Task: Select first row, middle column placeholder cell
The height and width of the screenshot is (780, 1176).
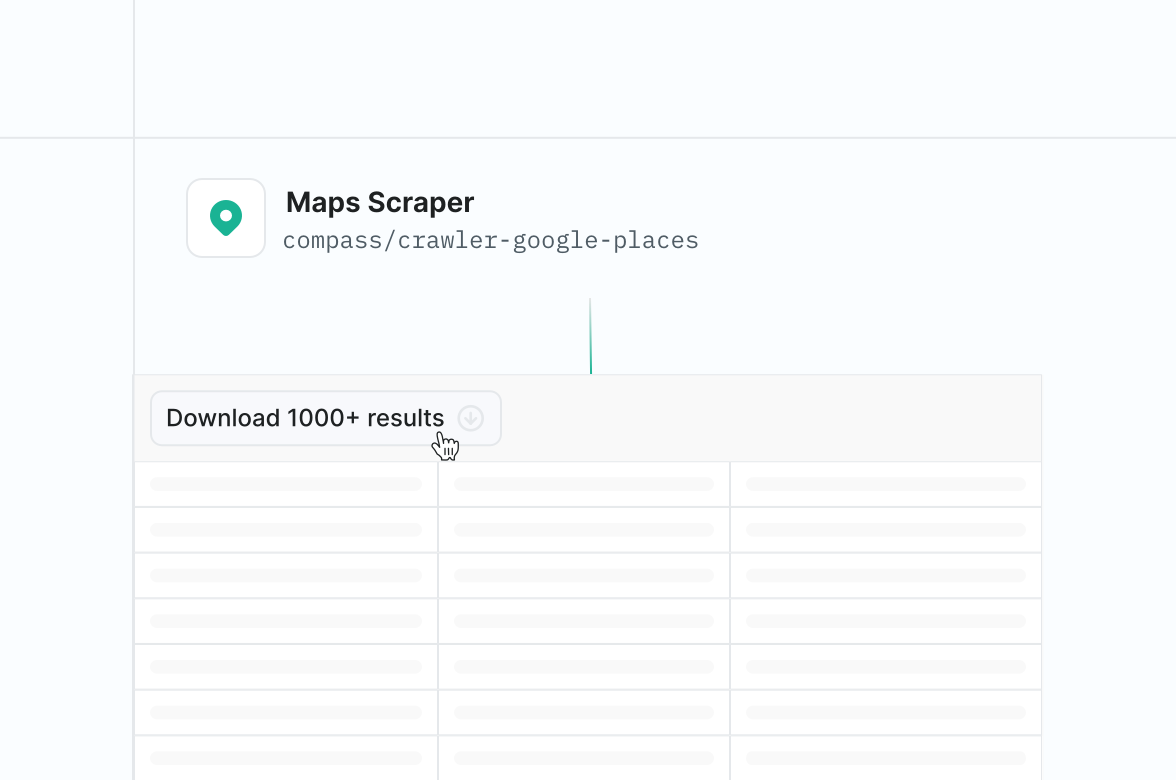Action: tap(584, 484)
